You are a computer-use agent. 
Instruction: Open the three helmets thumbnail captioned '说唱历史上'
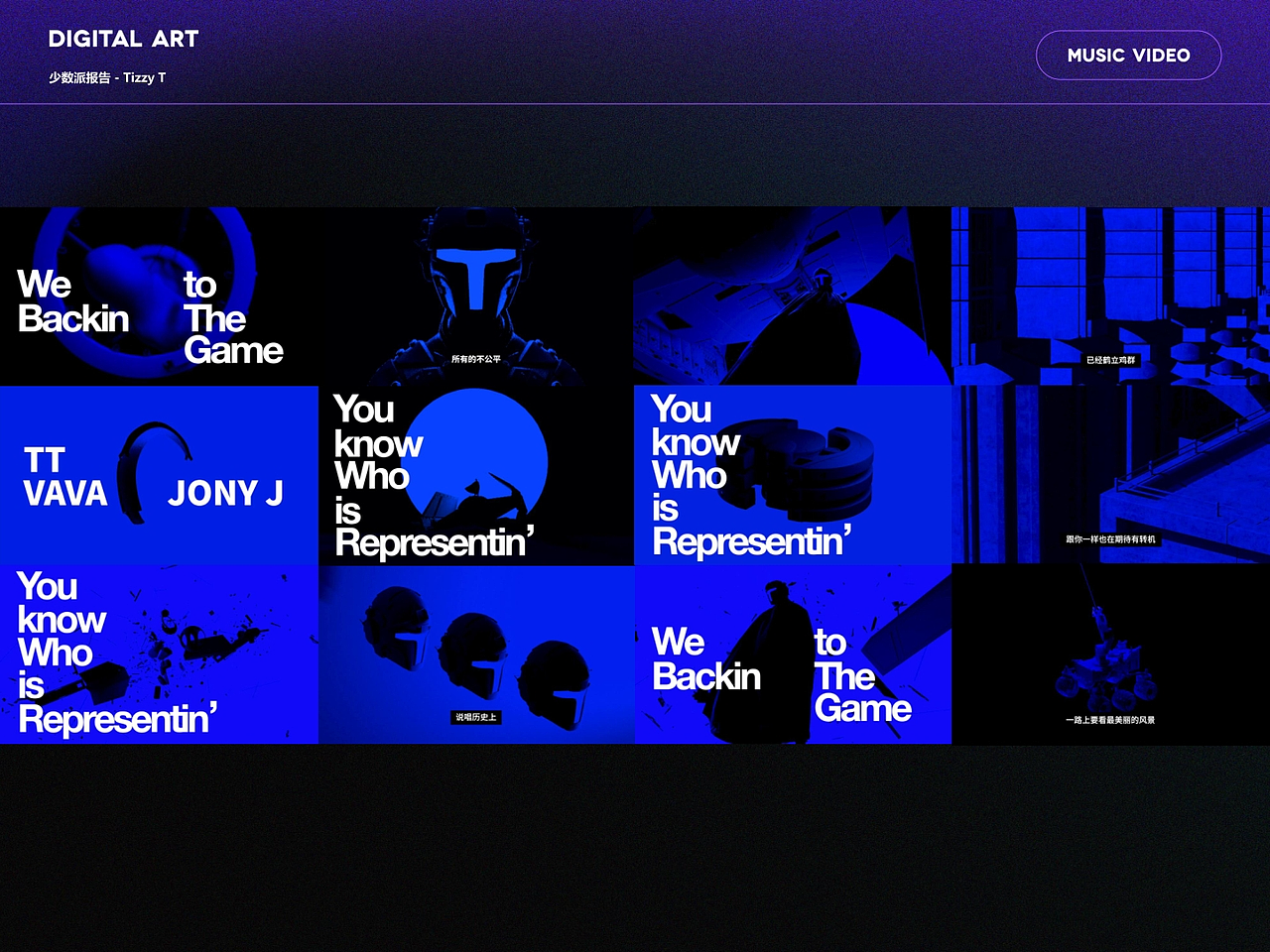476,654
